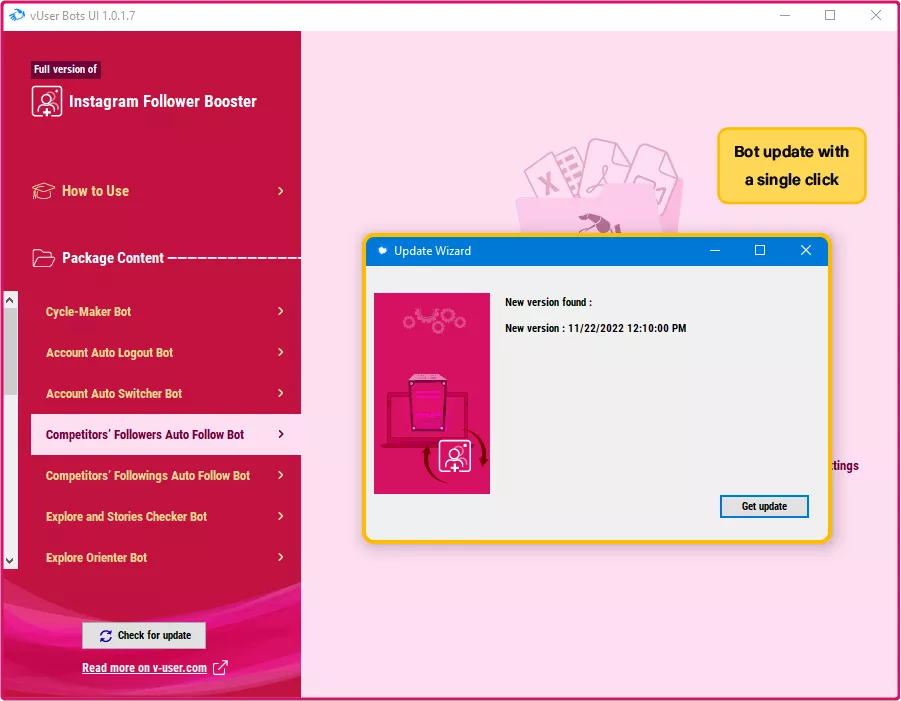Select Competitors' Followers Auto Follow Bot

click(x=165, y=434)
